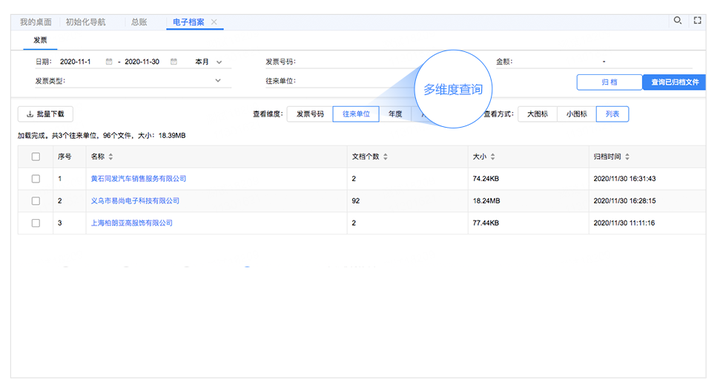The image size is (720, 389).
Task: Check row 1 黄石同发汽车 checkbox
Action: pos(35,179)
